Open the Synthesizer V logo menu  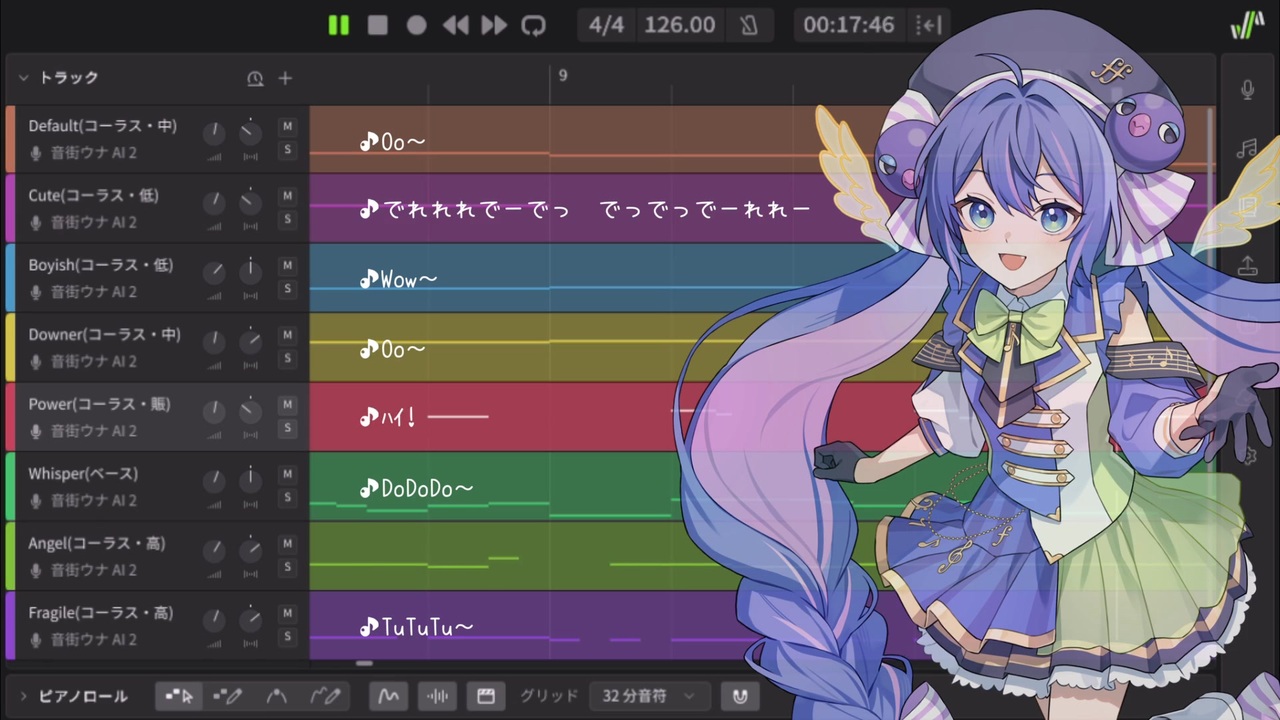pos(1247,25)
